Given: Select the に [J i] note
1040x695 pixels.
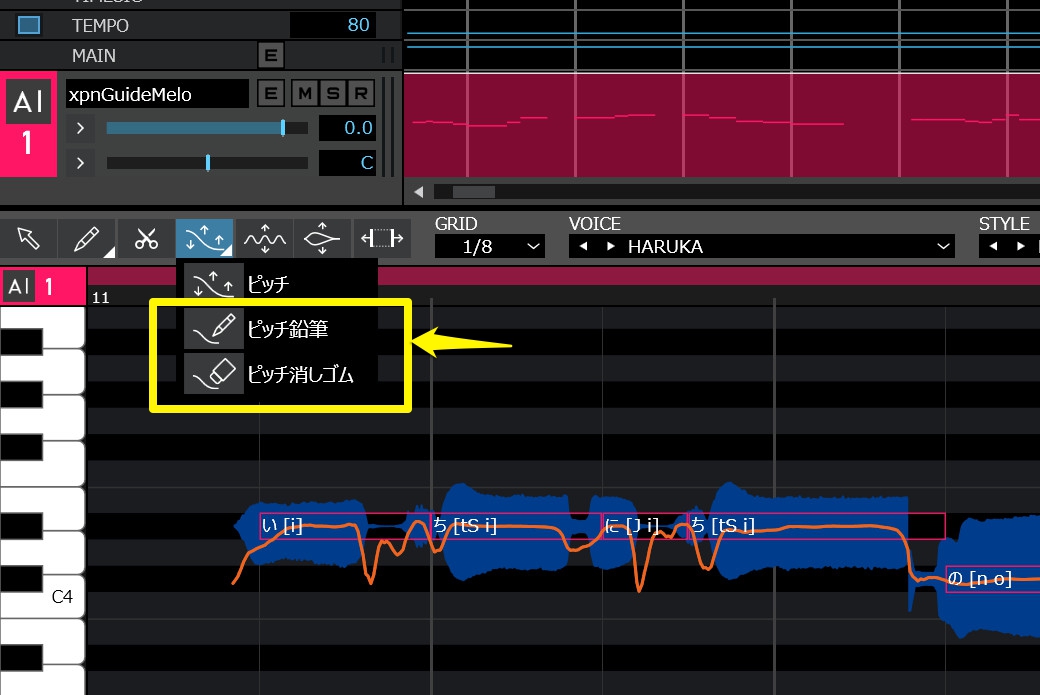Looking at the screenshot, I should [645, 526].
